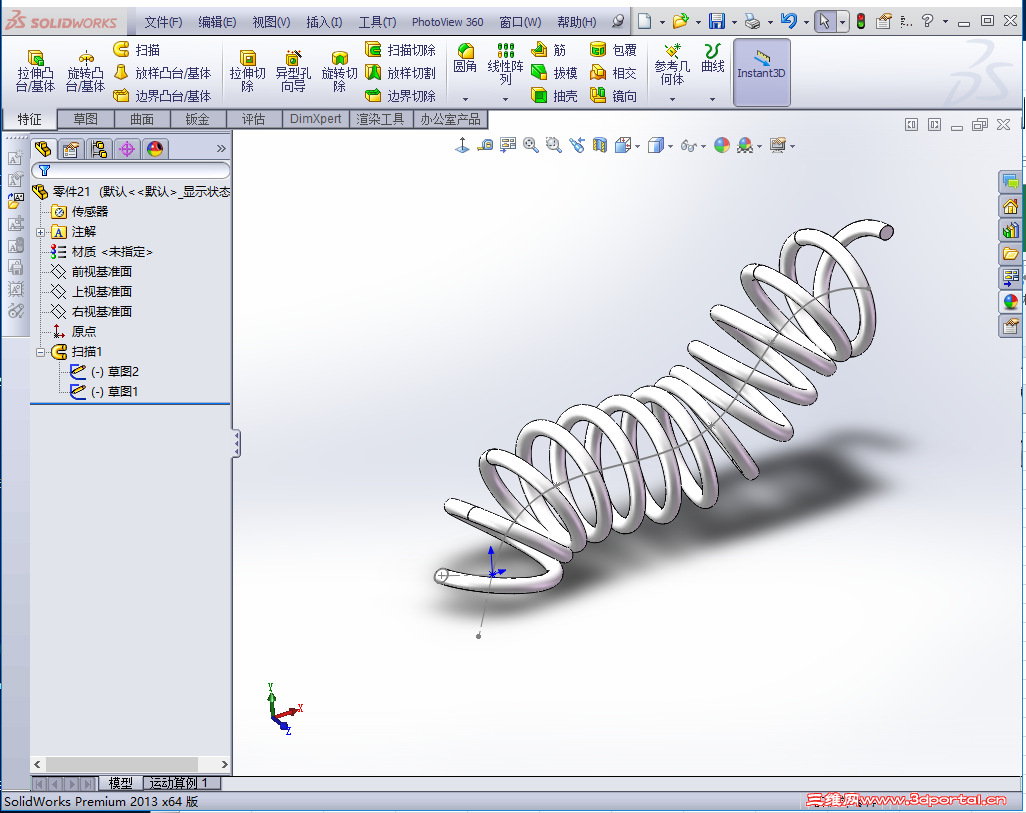Switch to the 曲面 surfaces tab
This screenshot has width=1026, height=813.
point(142,119)
